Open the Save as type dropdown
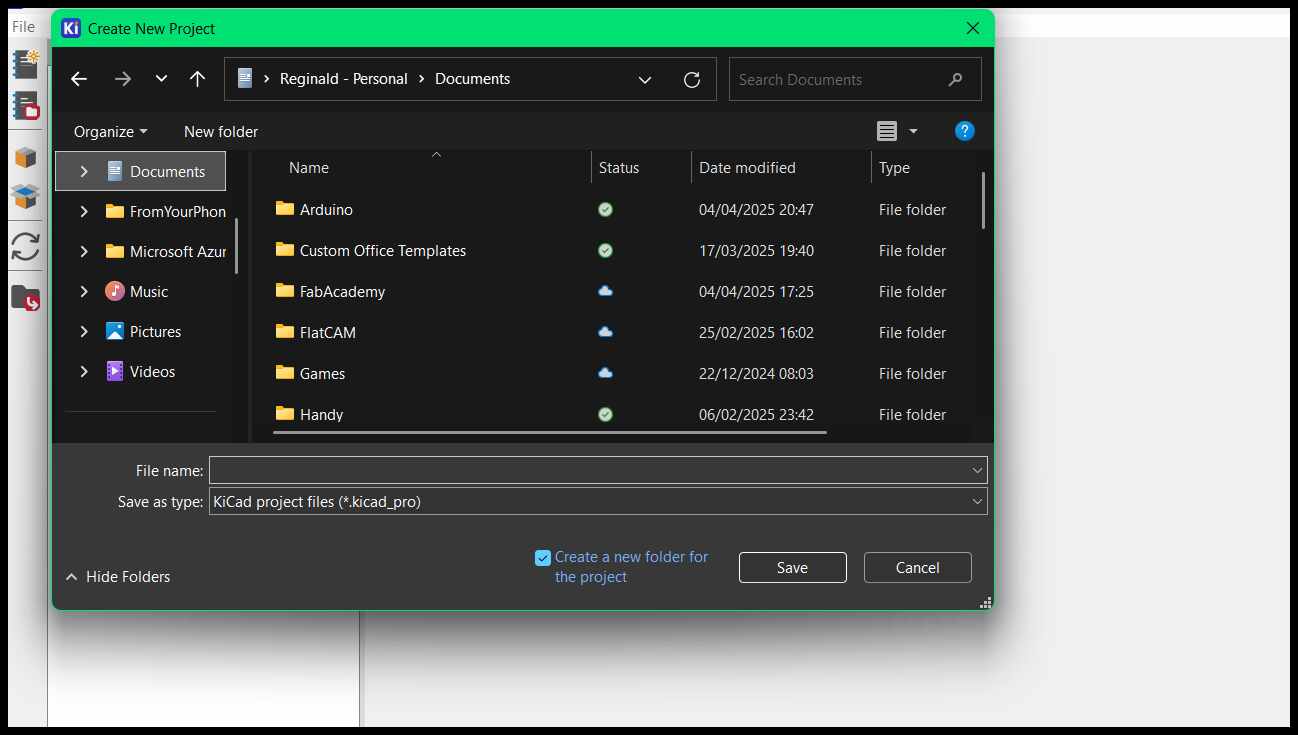1298x735 pixels. (598, 502)
